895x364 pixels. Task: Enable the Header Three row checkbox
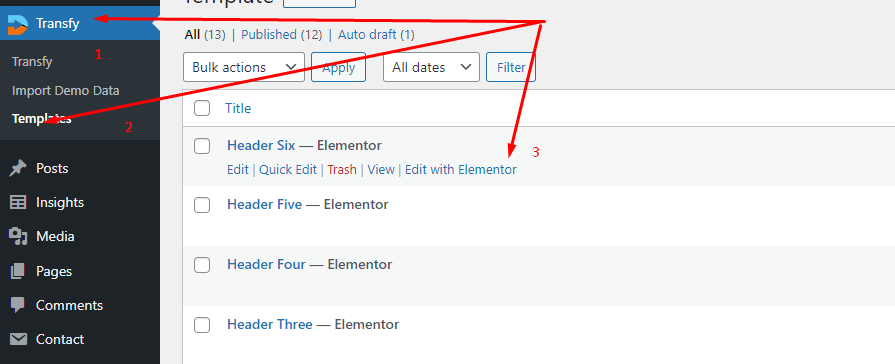(201, 325)
